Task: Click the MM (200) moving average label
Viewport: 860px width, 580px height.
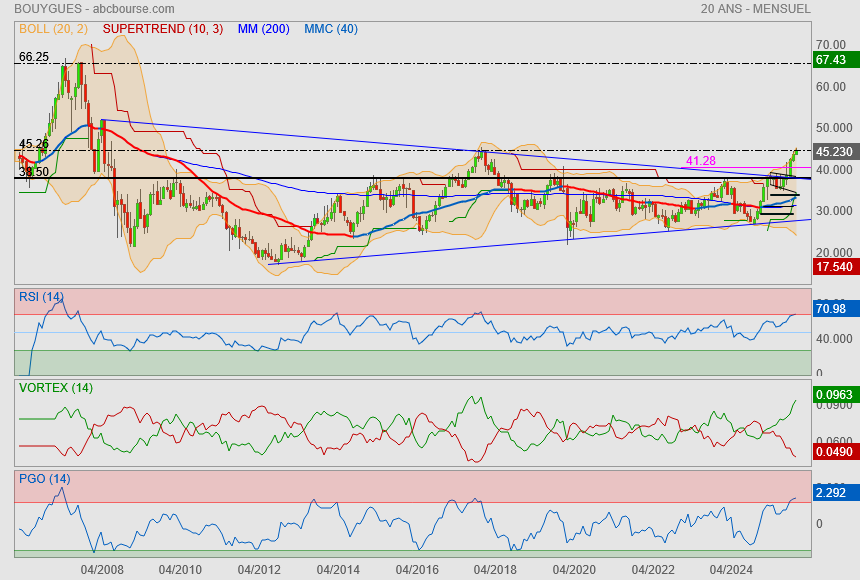Action: tap(264, 29)
